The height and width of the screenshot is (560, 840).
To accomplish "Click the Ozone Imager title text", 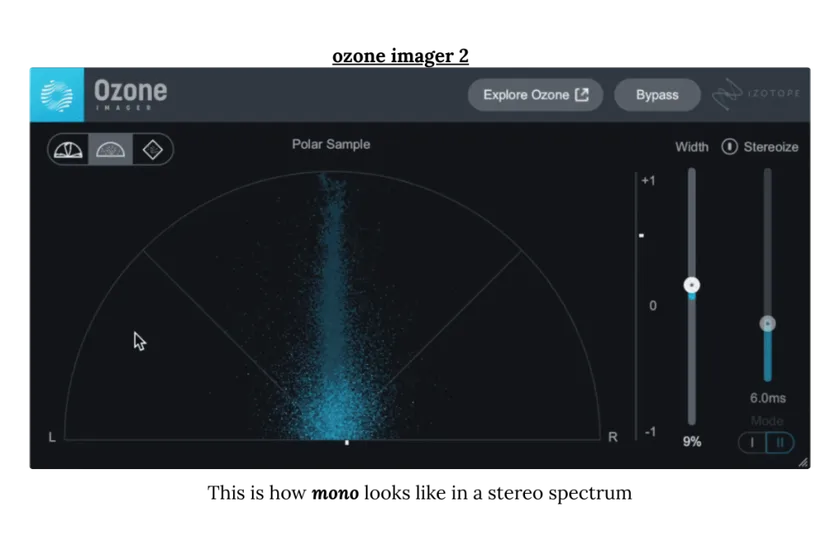I will [x=131, y=95].
